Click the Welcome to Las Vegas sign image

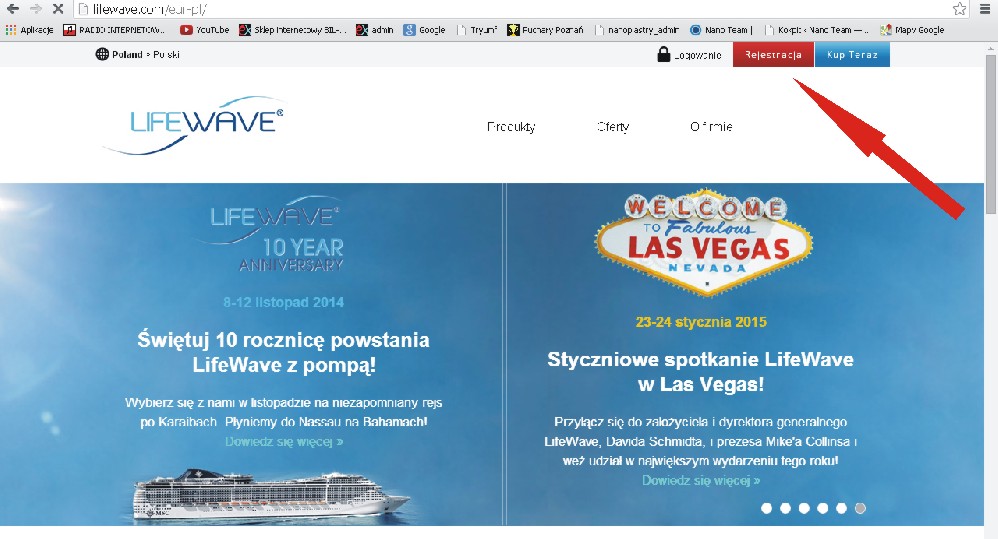click(704, 242)
